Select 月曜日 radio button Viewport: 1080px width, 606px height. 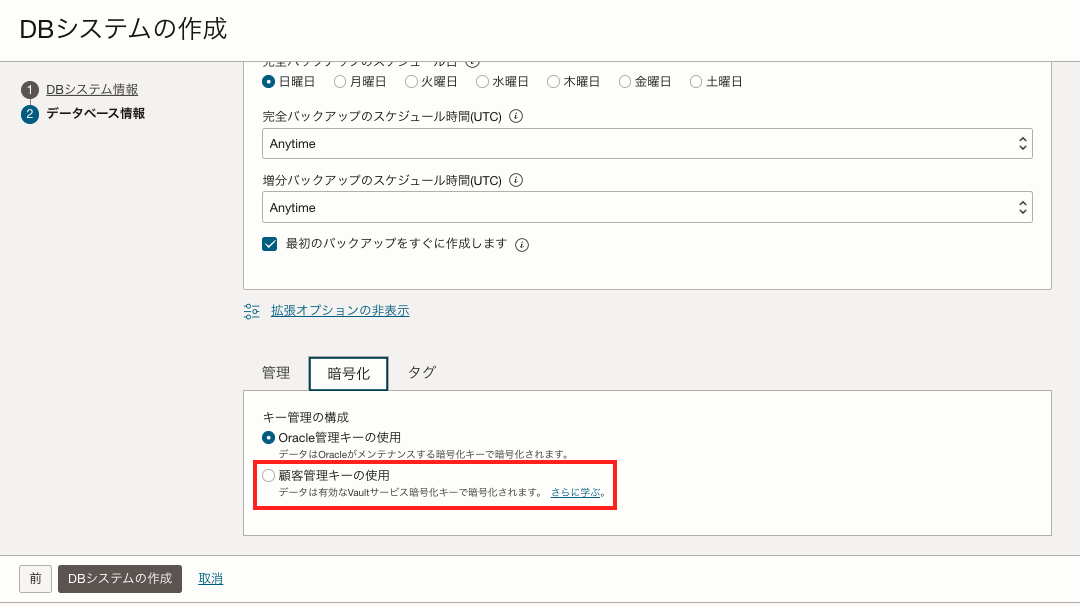(340, 82)
